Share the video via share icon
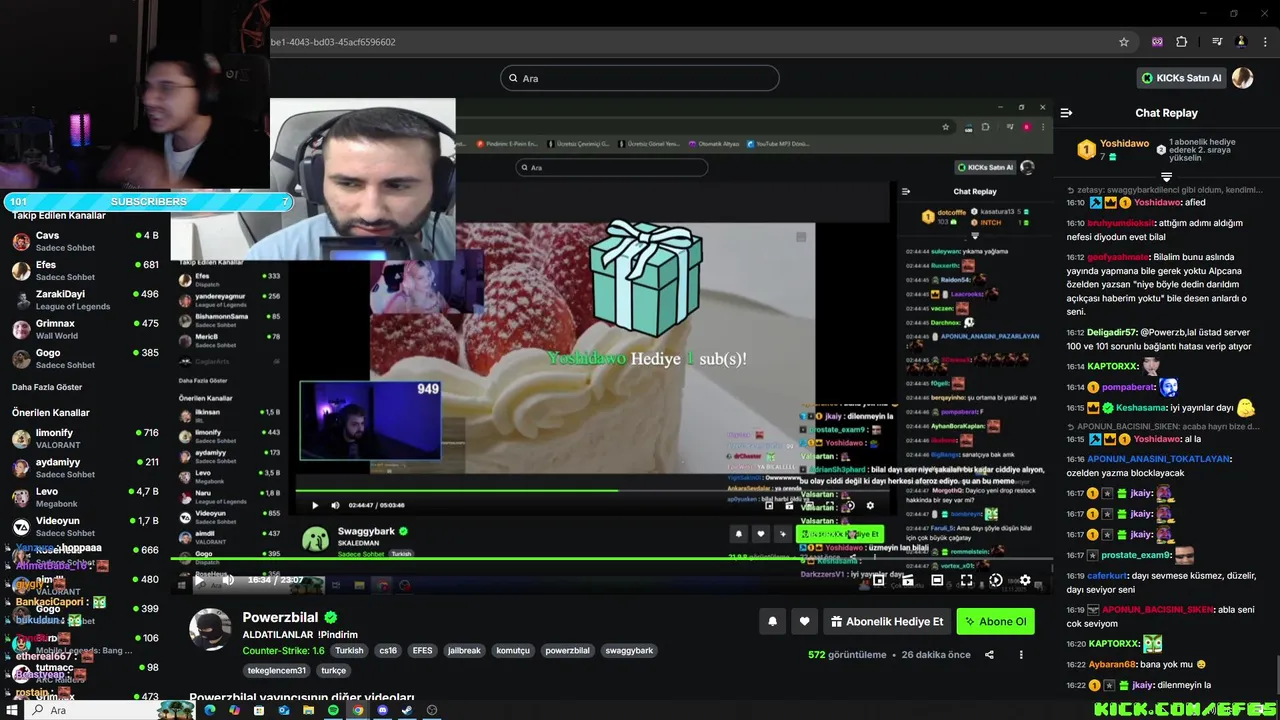The image size is (1280, 720). click(989, 655)
